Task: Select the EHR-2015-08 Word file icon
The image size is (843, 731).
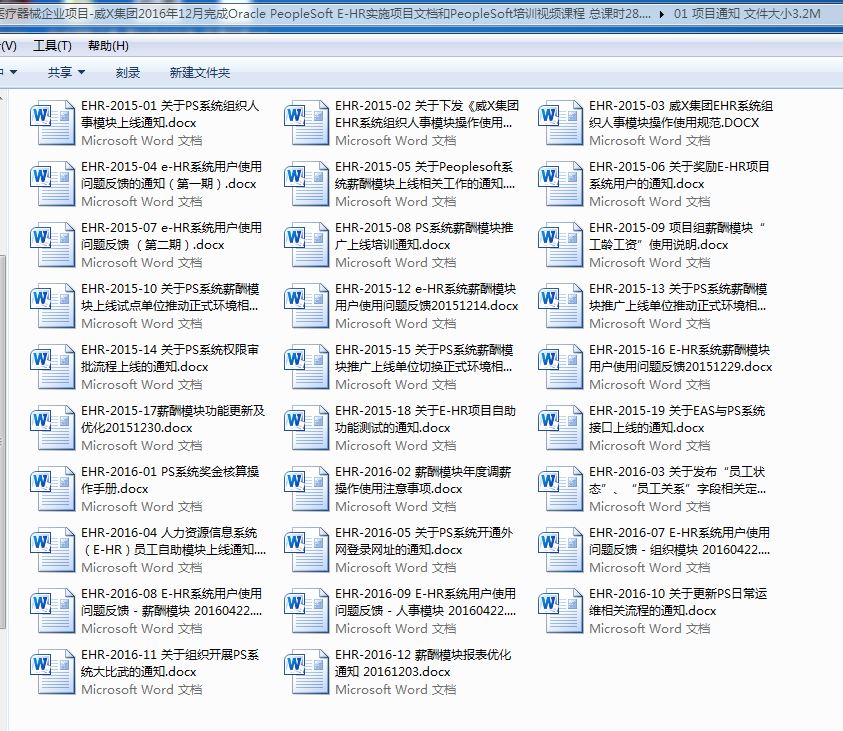Action: tap(306, 245)
